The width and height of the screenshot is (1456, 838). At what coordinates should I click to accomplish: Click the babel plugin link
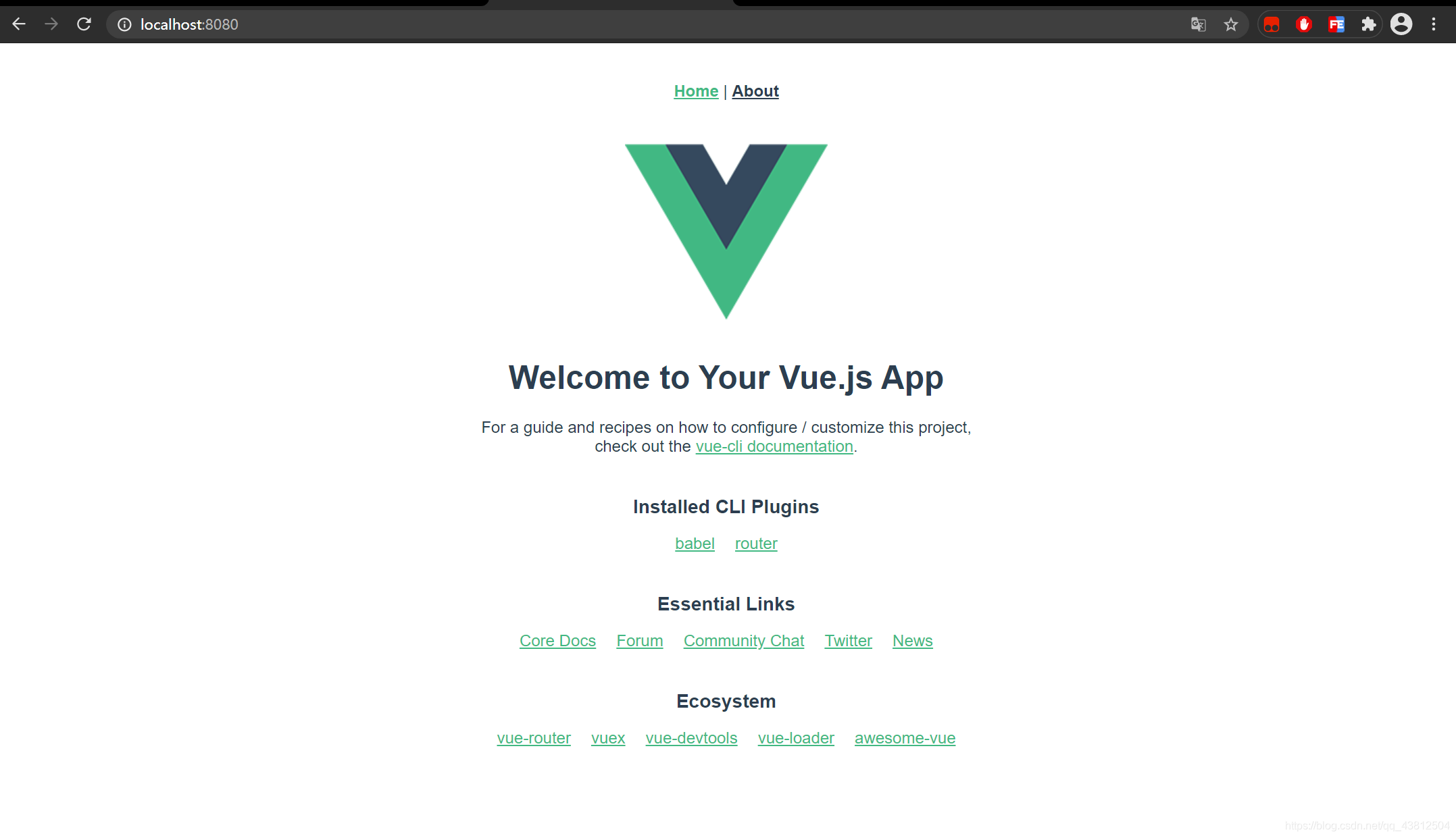point(696,543)
